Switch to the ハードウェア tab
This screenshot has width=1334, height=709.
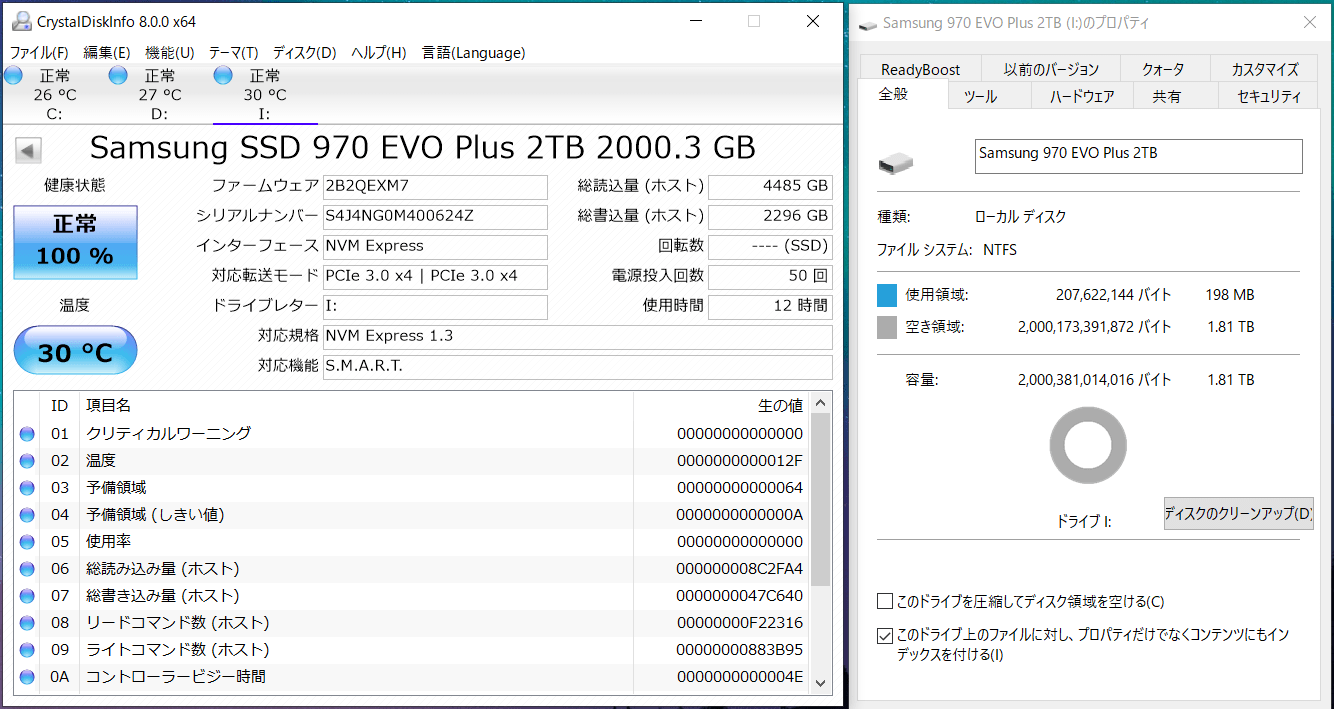point(1082,96)
